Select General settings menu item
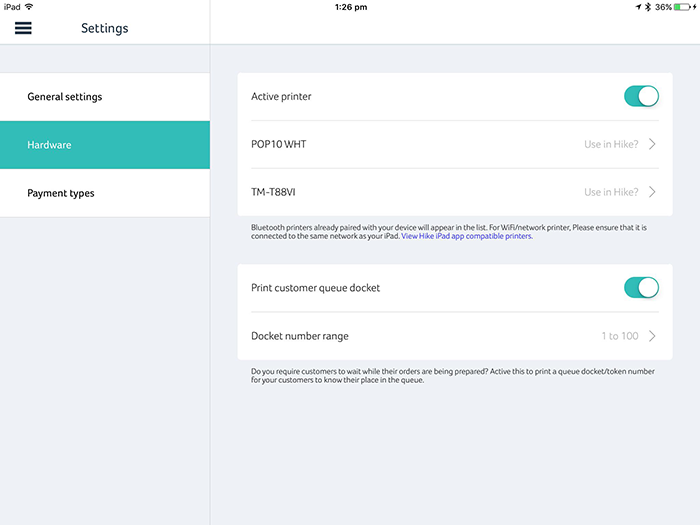The width and height of the screenshot is (700, 525). click(105, 97)
